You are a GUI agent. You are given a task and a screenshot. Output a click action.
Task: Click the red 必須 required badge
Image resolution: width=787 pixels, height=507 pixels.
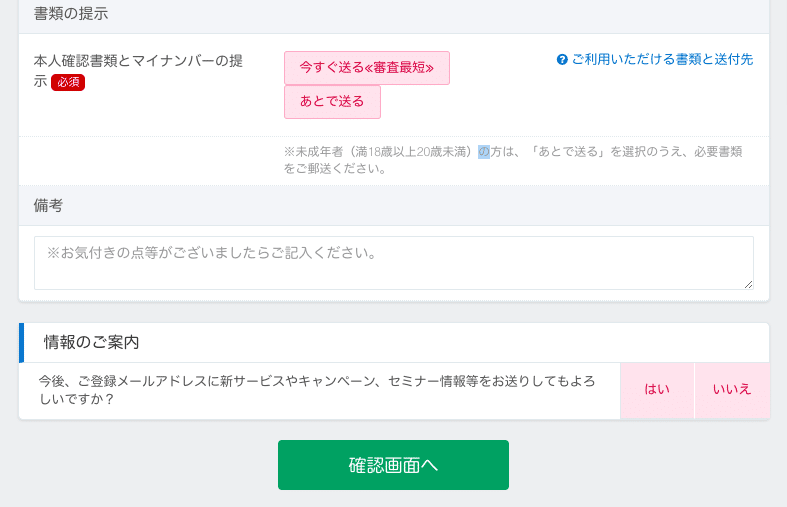[x=68, y=82]
